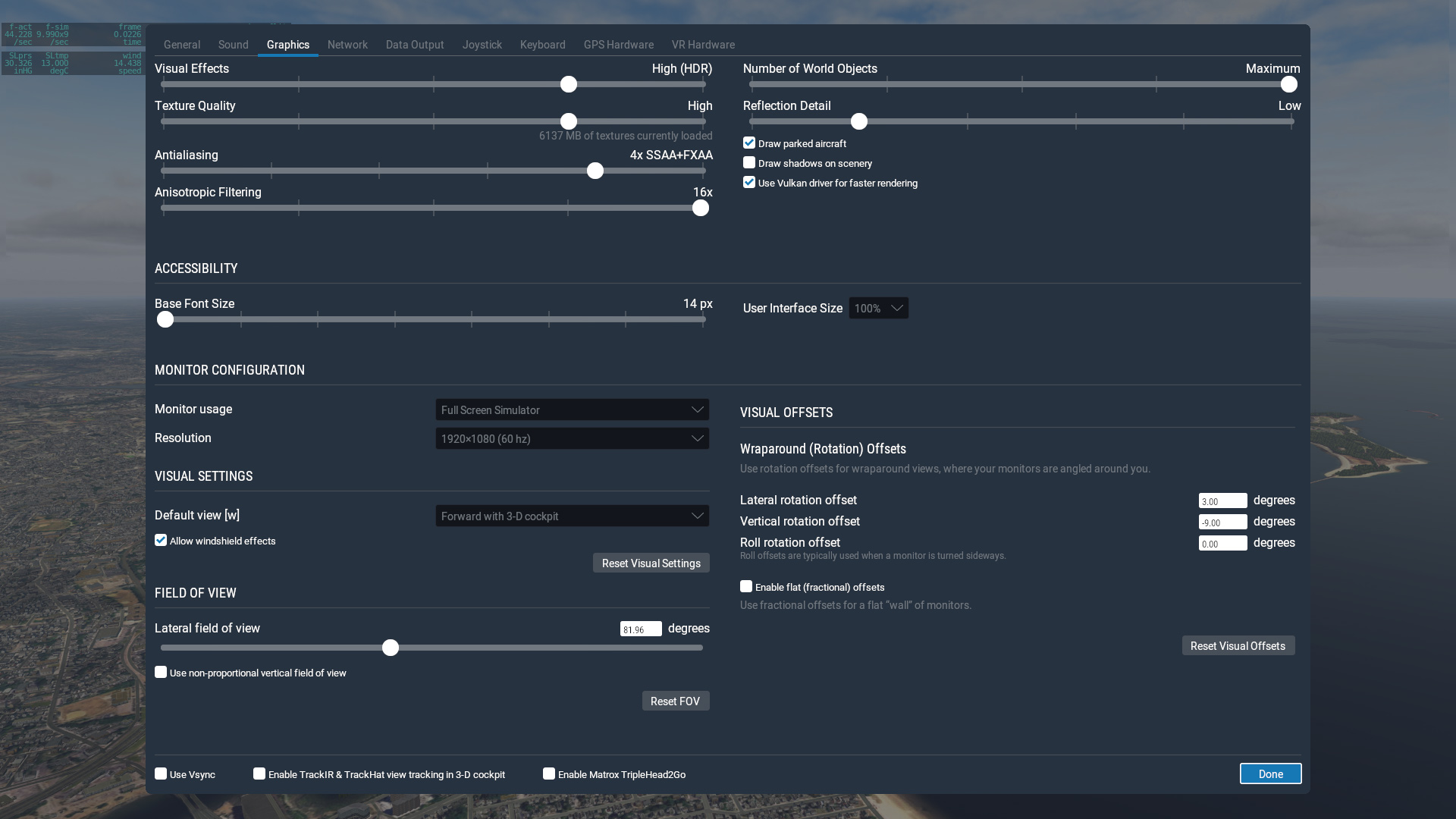Image resolution: width=1456 pixels, height=819 pixels.
Task: Disable Vulkan driver checkbox
Action: [x=749, y=183]
